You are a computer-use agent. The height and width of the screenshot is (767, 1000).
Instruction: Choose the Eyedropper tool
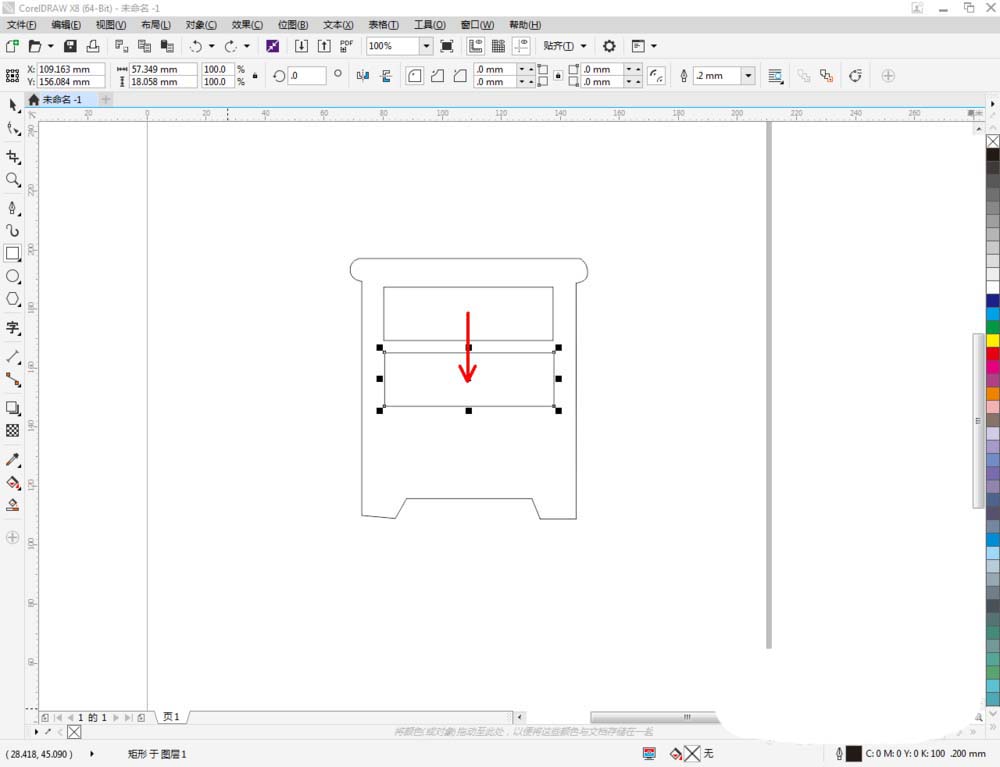click(13, 459)
